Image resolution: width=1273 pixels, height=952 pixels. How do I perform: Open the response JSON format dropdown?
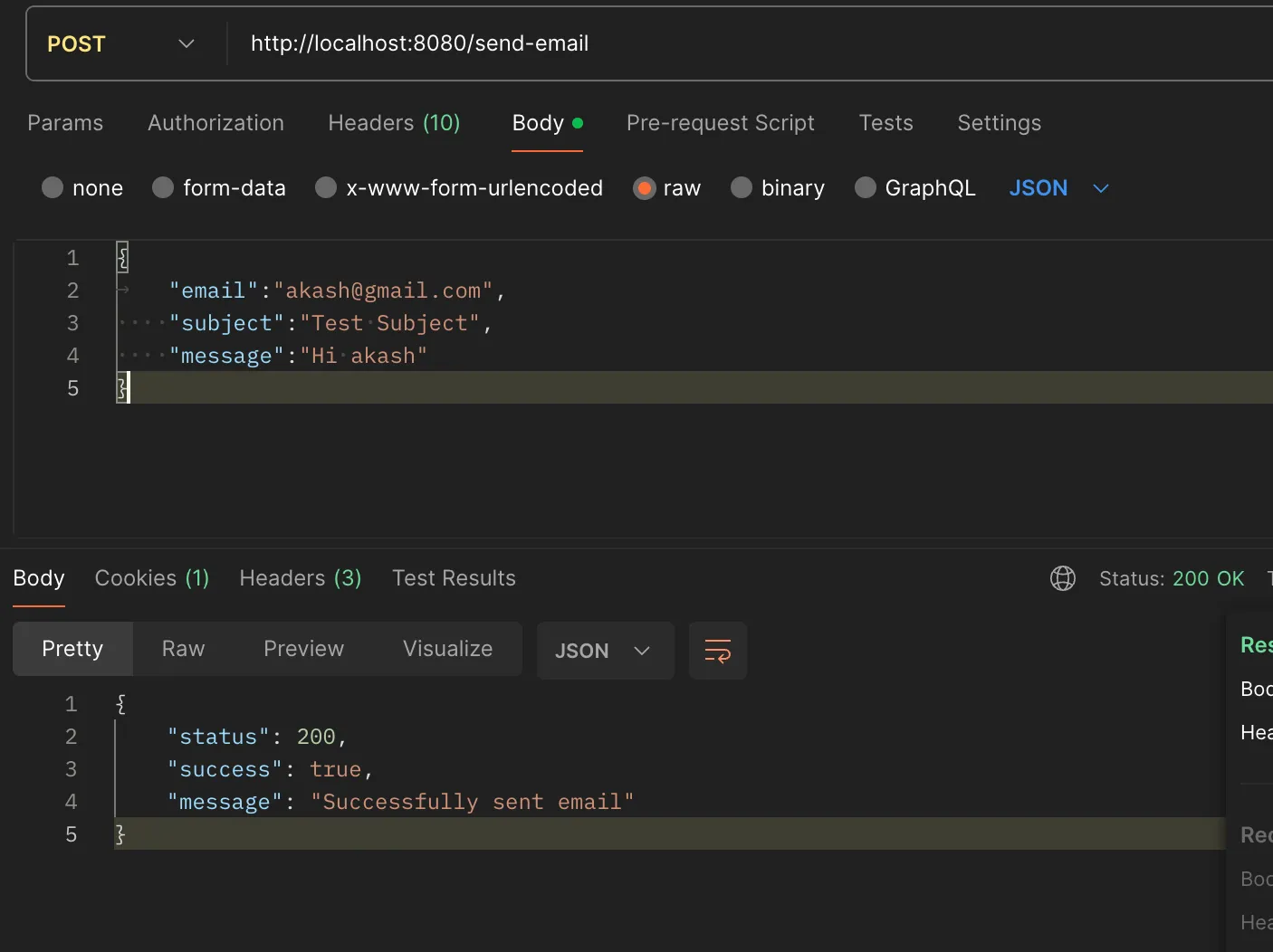coord(604,651)
